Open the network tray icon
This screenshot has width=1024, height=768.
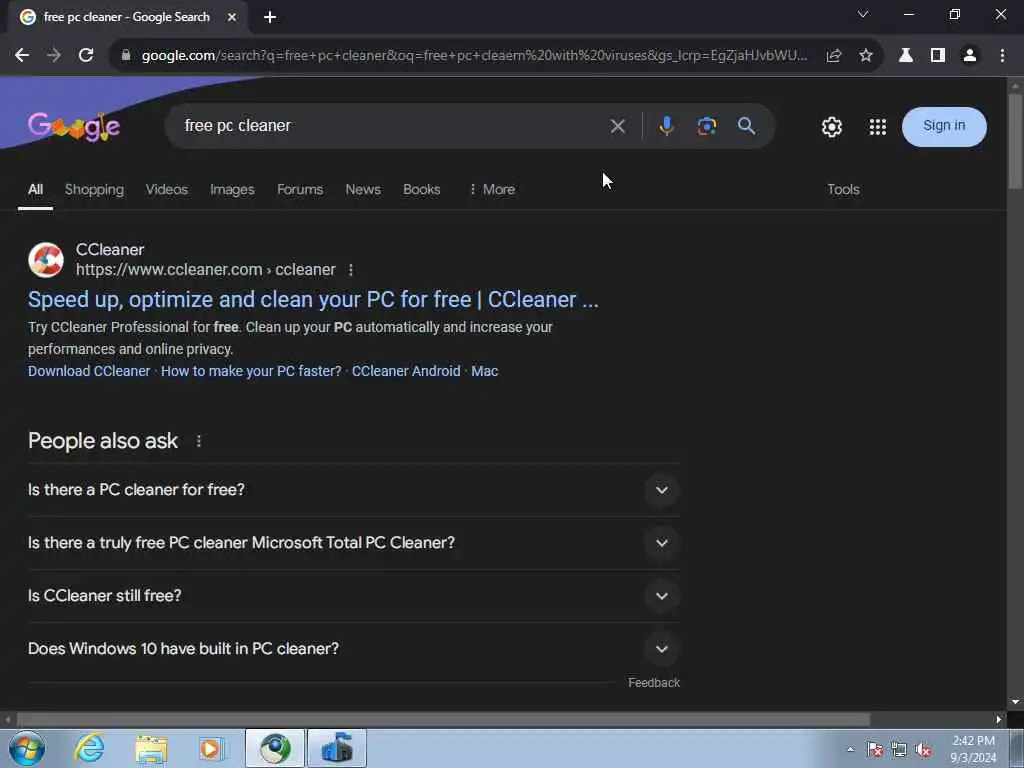coord(899,750)
